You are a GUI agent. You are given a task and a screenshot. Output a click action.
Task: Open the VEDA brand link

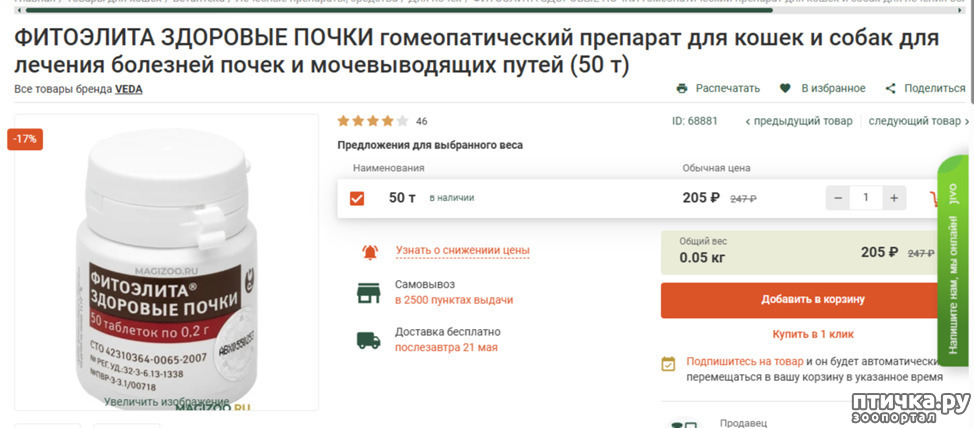tap(129, 89)
